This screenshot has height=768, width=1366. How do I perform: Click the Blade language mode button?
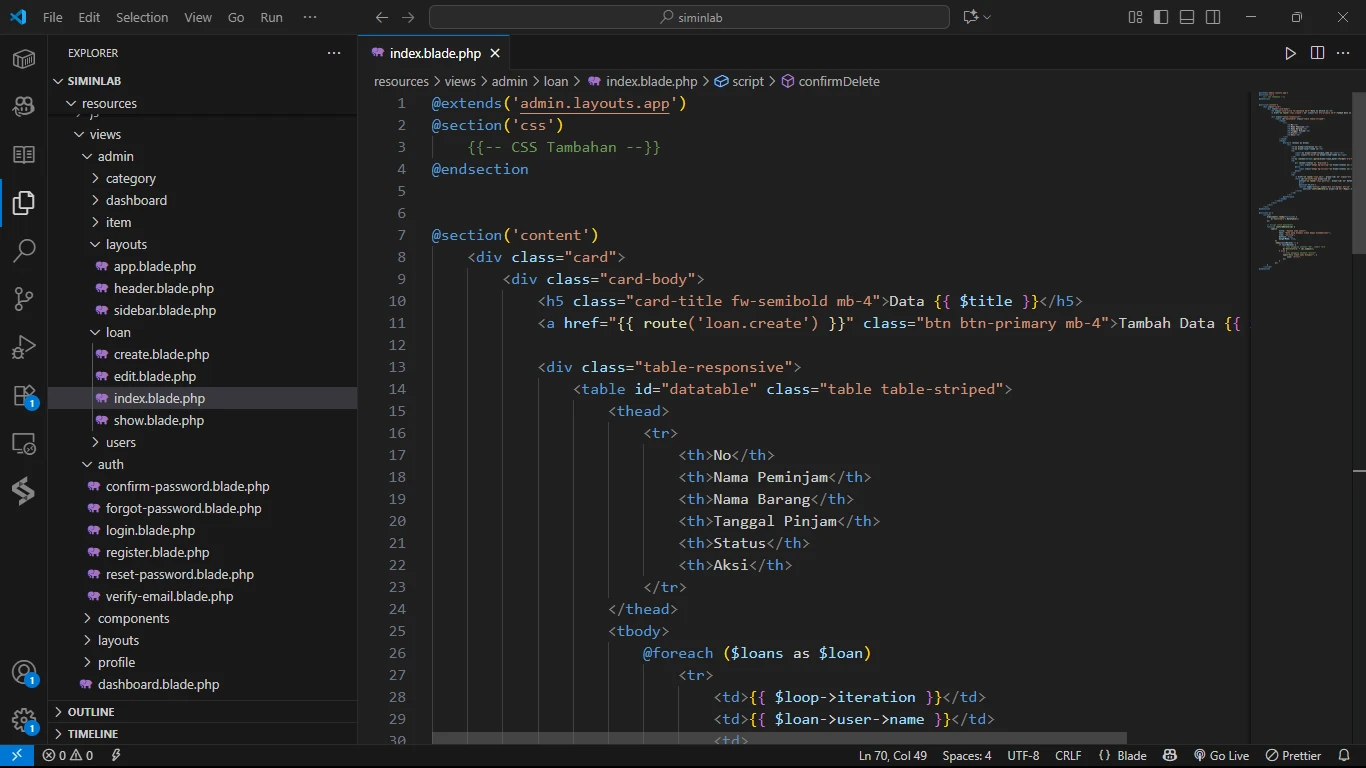(1122, 756)
